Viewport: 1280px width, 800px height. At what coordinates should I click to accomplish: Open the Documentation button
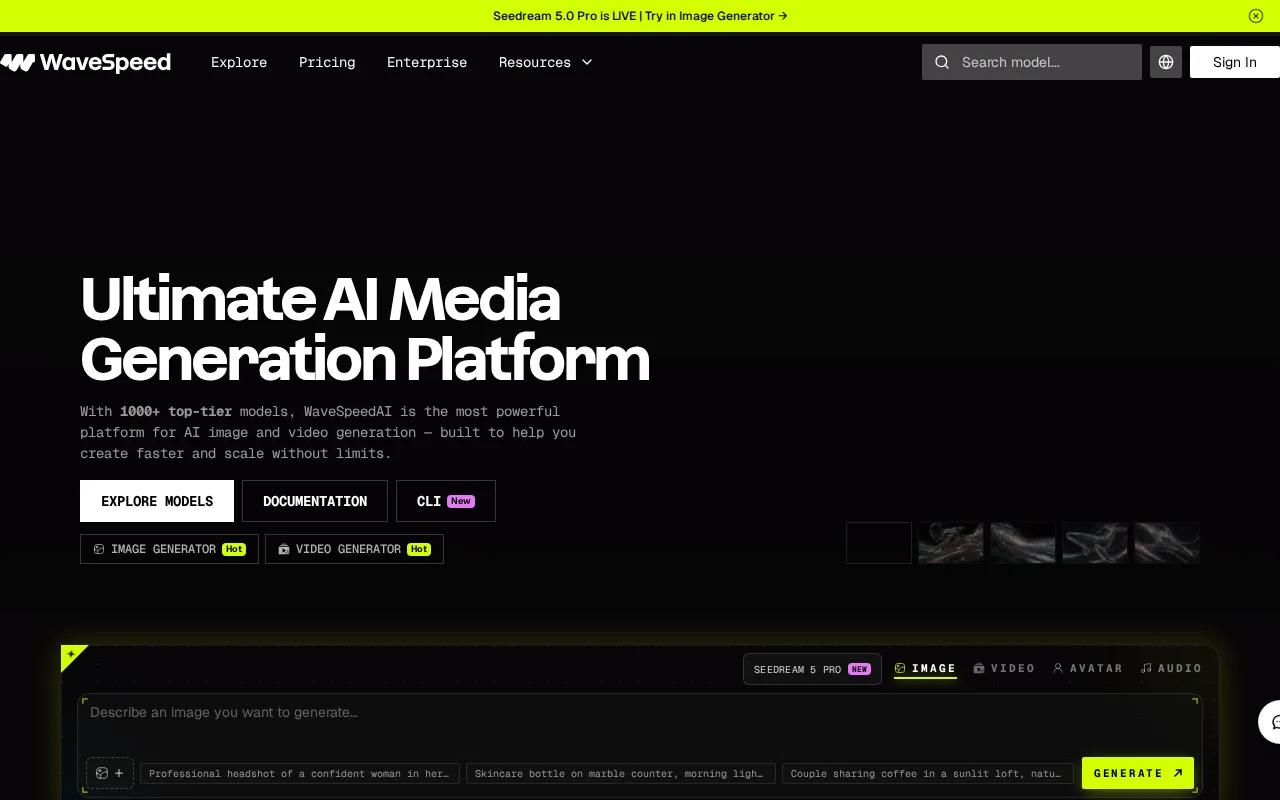click(315, 501)
